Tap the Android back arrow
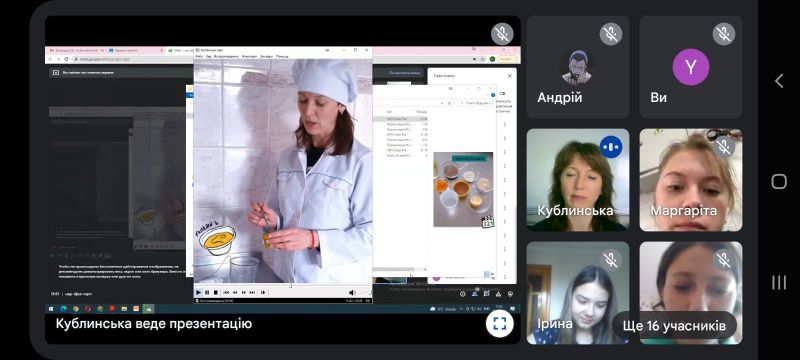The image size is (800, 360). 779,81
